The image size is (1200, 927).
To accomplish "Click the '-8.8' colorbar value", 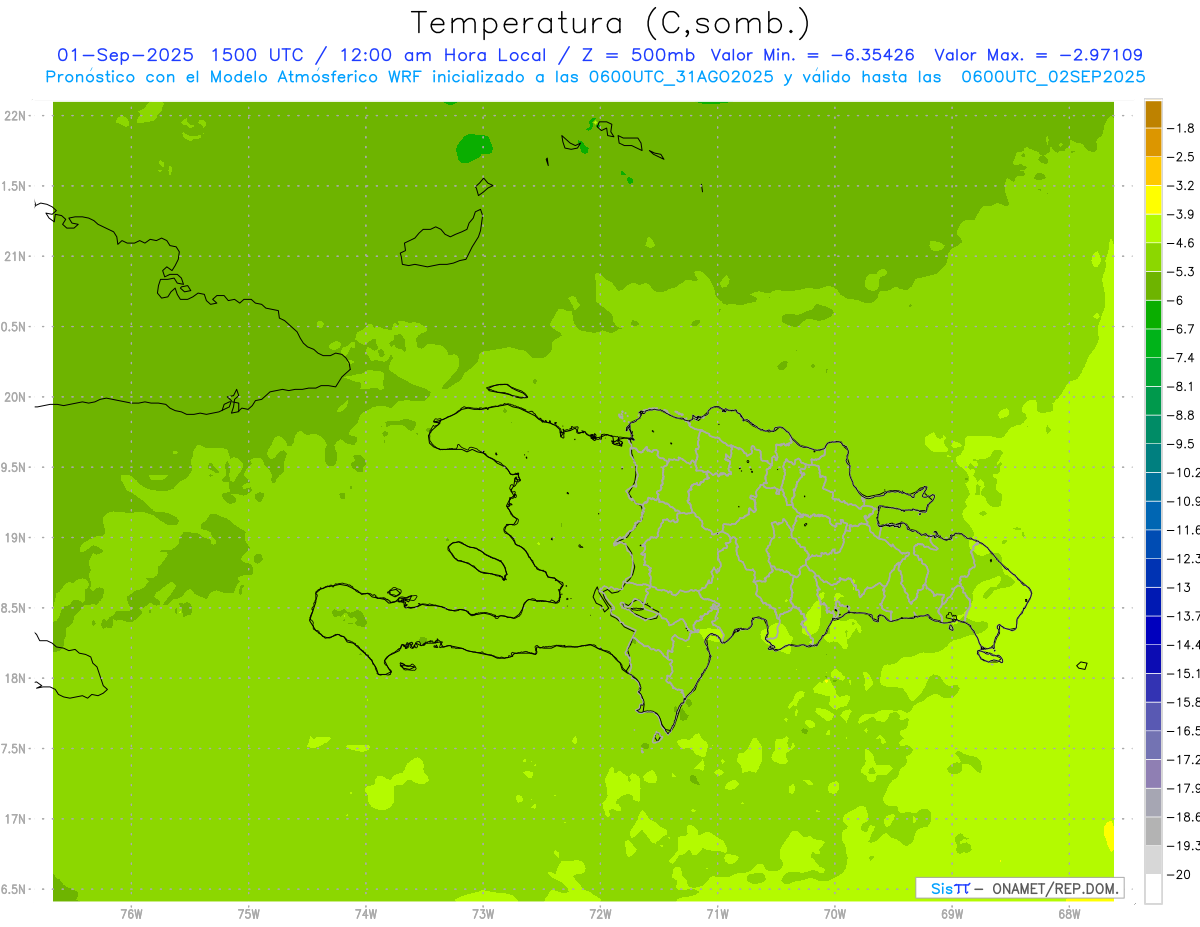I will [x=1182, y=415].
